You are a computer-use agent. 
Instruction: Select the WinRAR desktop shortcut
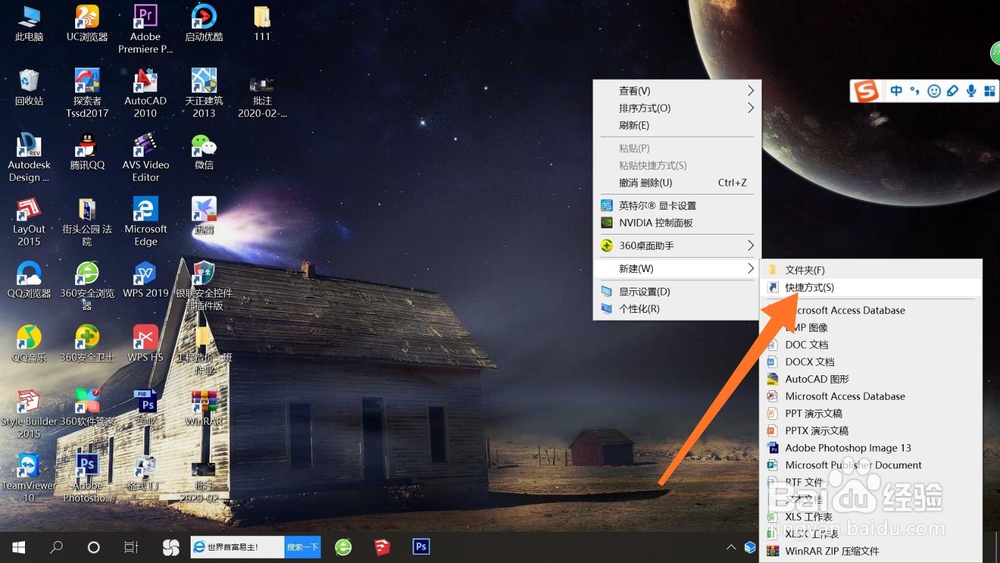point(204,409)
